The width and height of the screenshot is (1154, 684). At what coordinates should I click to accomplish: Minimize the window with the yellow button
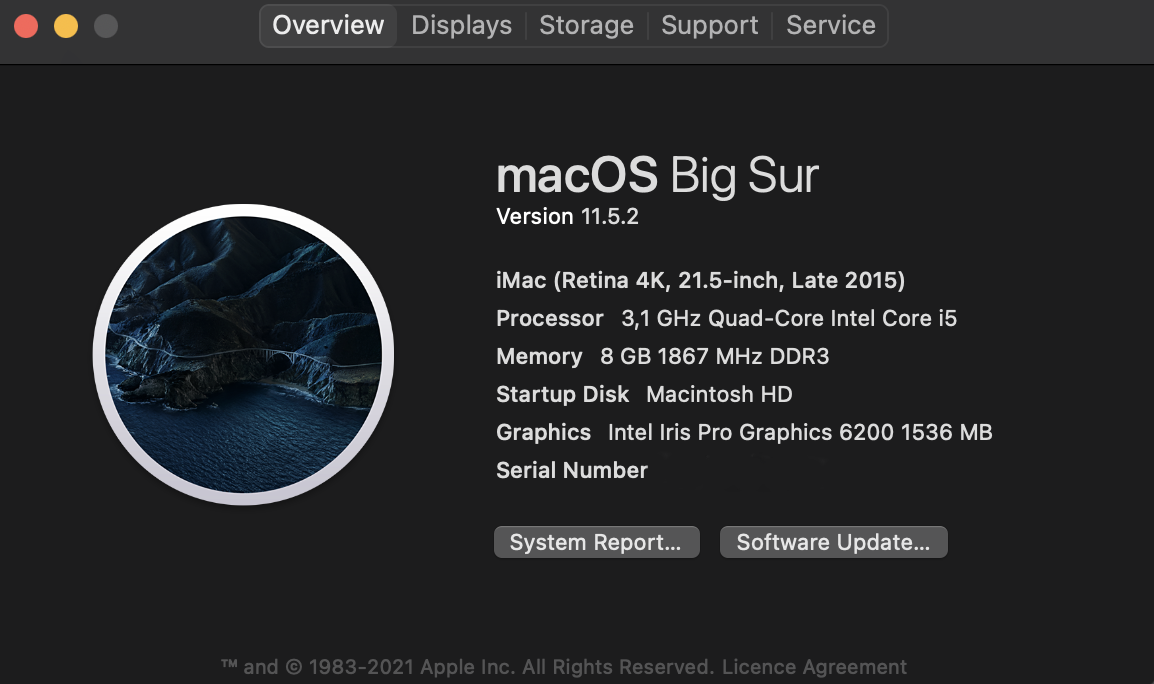coord(66,26)
